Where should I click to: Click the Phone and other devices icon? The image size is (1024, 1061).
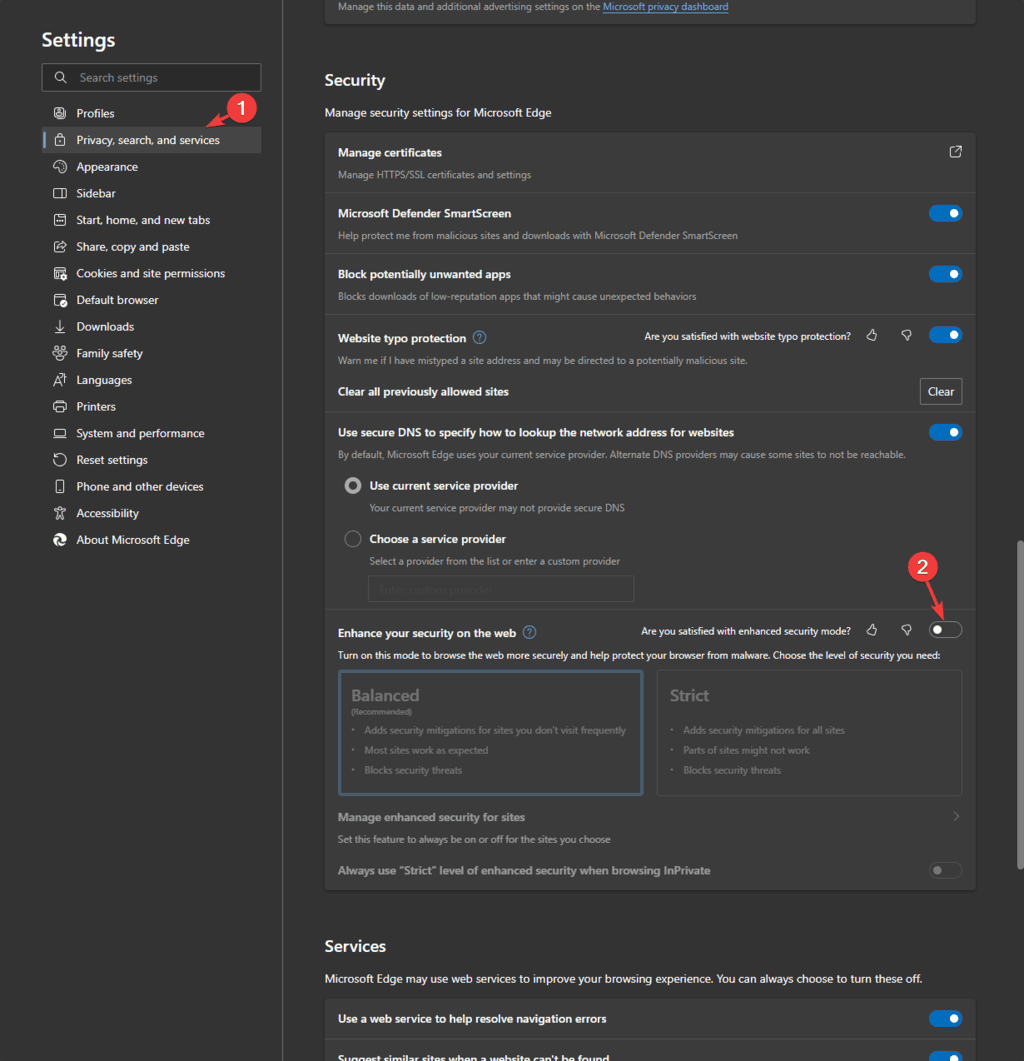coord(60,487)
